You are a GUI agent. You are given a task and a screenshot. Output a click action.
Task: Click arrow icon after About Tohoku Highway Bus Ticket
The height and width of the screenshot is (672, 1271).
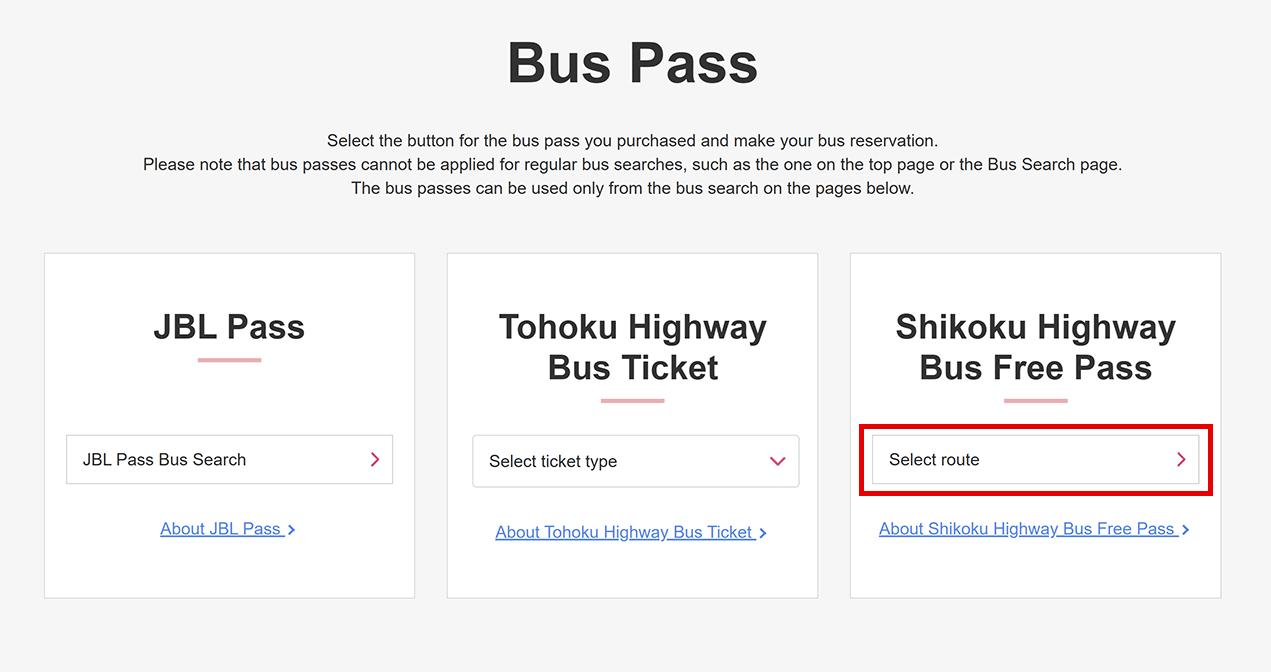(763, 533)
